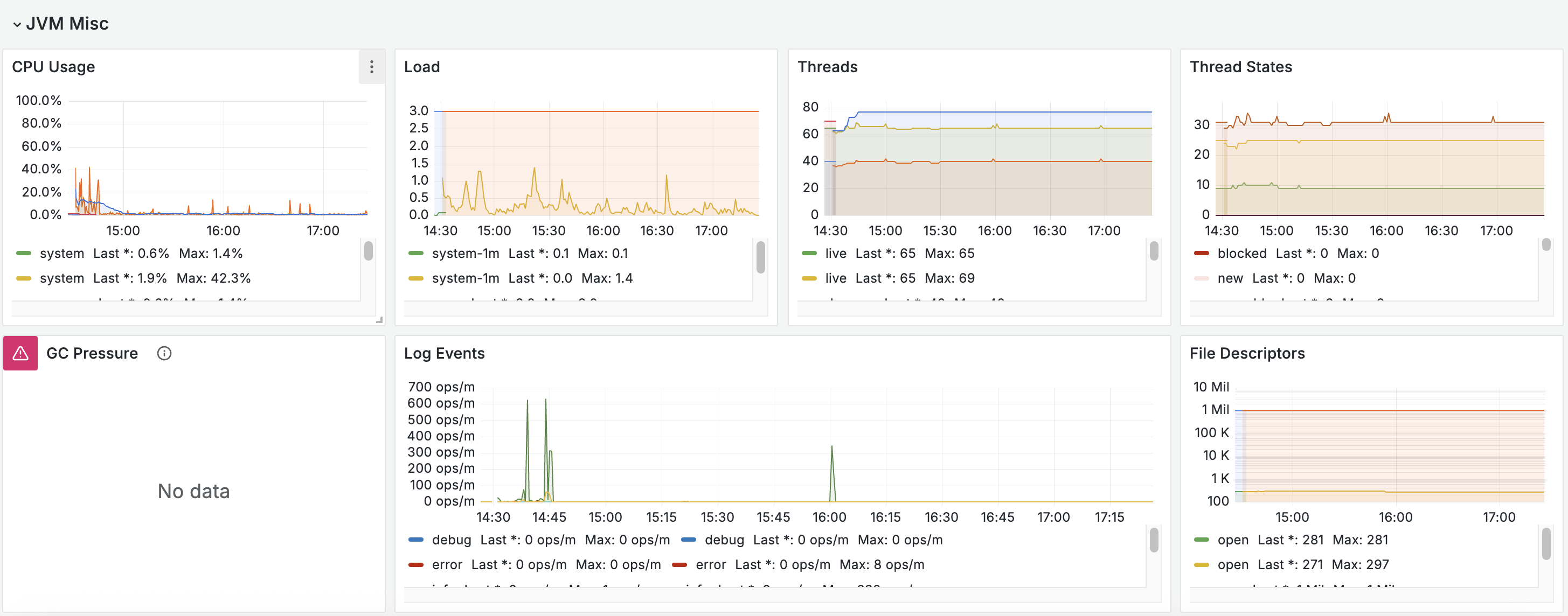
Task: Click the CPU Usage panel resize corner handle
Action: (x=379, y=320)
